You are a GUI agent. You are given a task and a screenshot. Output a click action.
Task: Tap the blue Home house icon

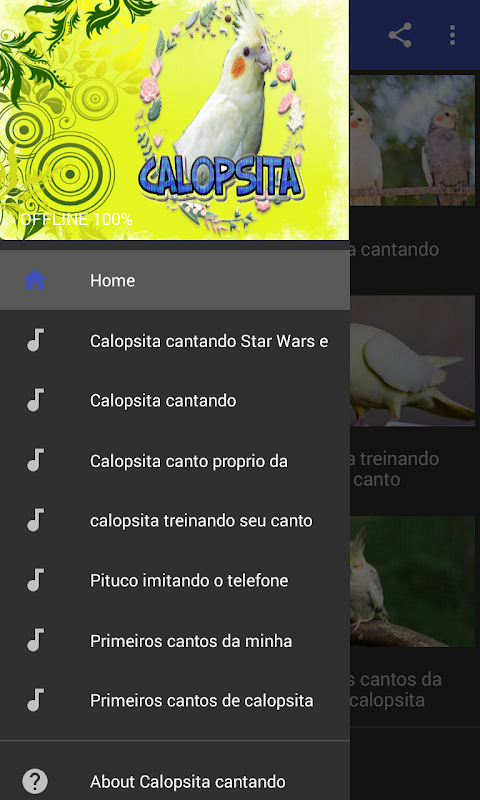point(35,280)
